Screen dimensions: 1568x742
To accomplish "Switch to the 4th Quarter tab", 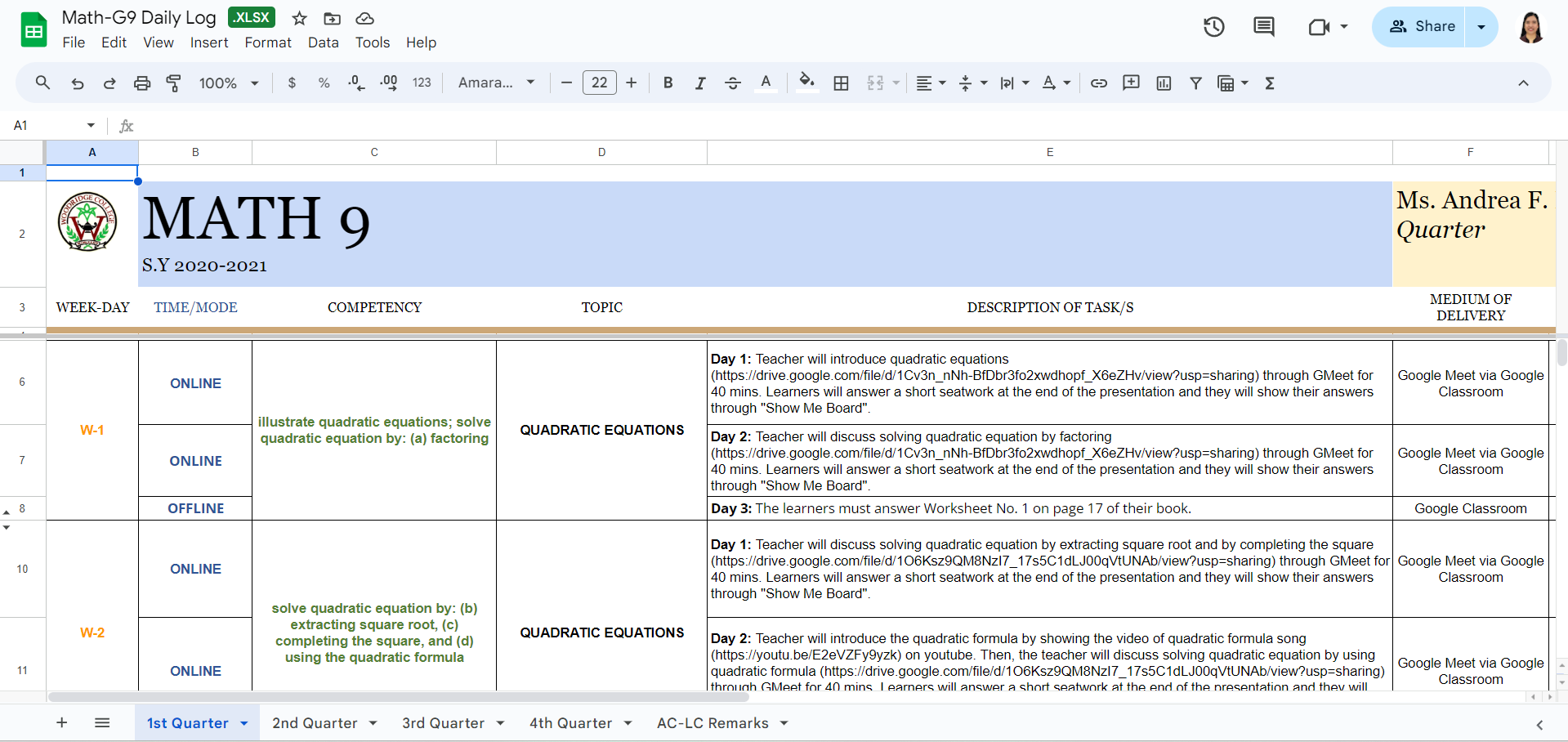I will point(570,723).
